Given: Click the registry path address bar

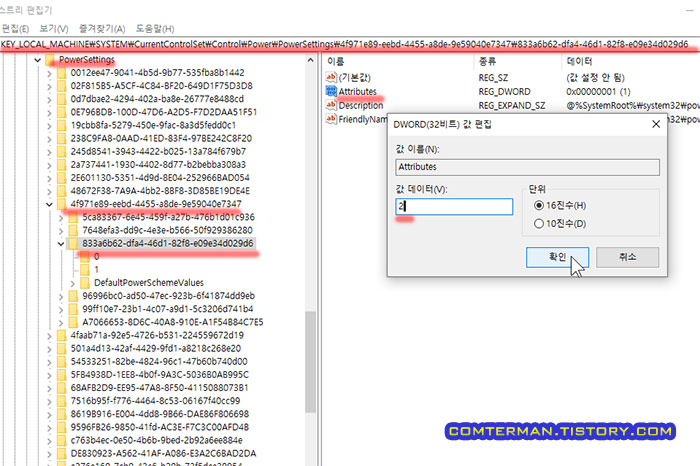Looking at the screenshot, I should pyautogui.click(x=350, y=44).
